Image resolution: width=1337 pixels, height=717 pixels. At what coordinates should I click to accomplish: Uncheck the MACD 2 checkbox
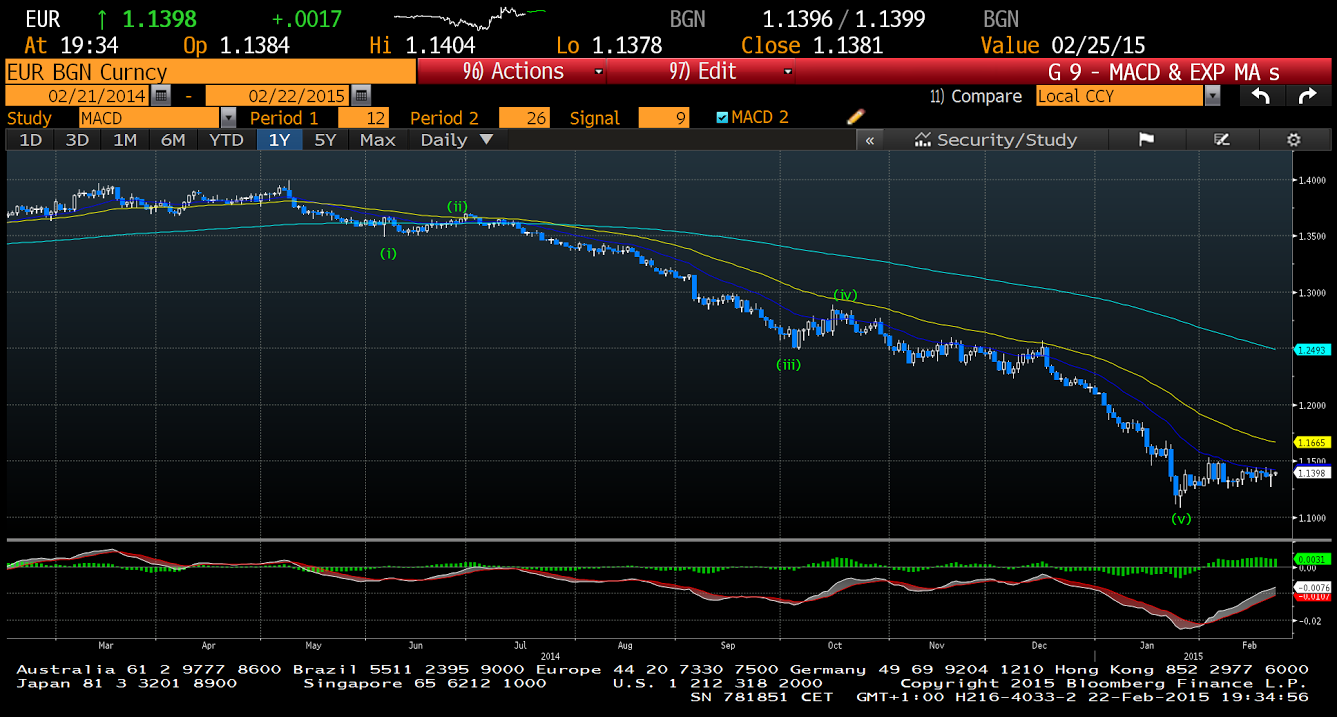coord(722,118)
